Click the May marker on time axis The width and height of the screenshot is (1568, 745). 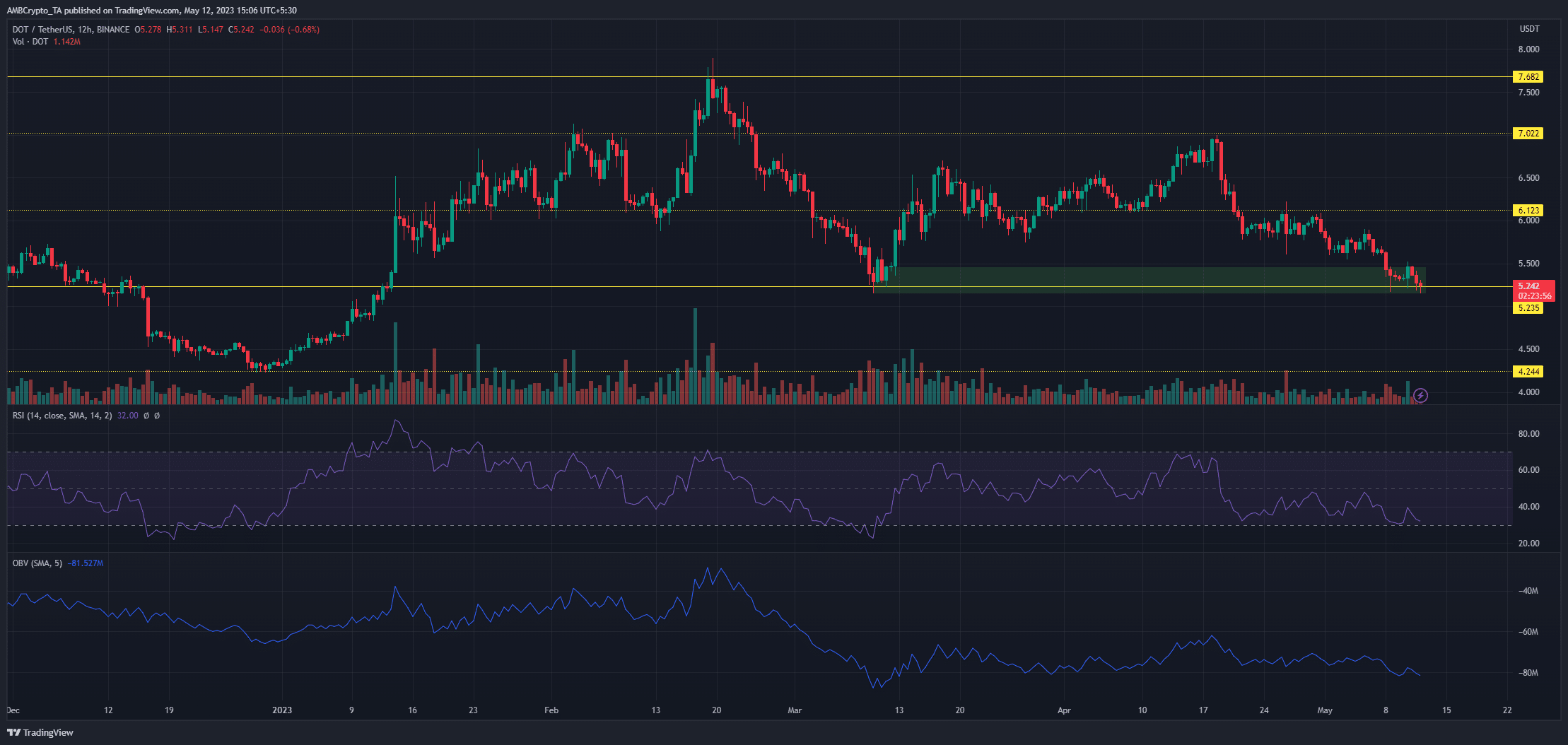click(x=1325, y=710)
